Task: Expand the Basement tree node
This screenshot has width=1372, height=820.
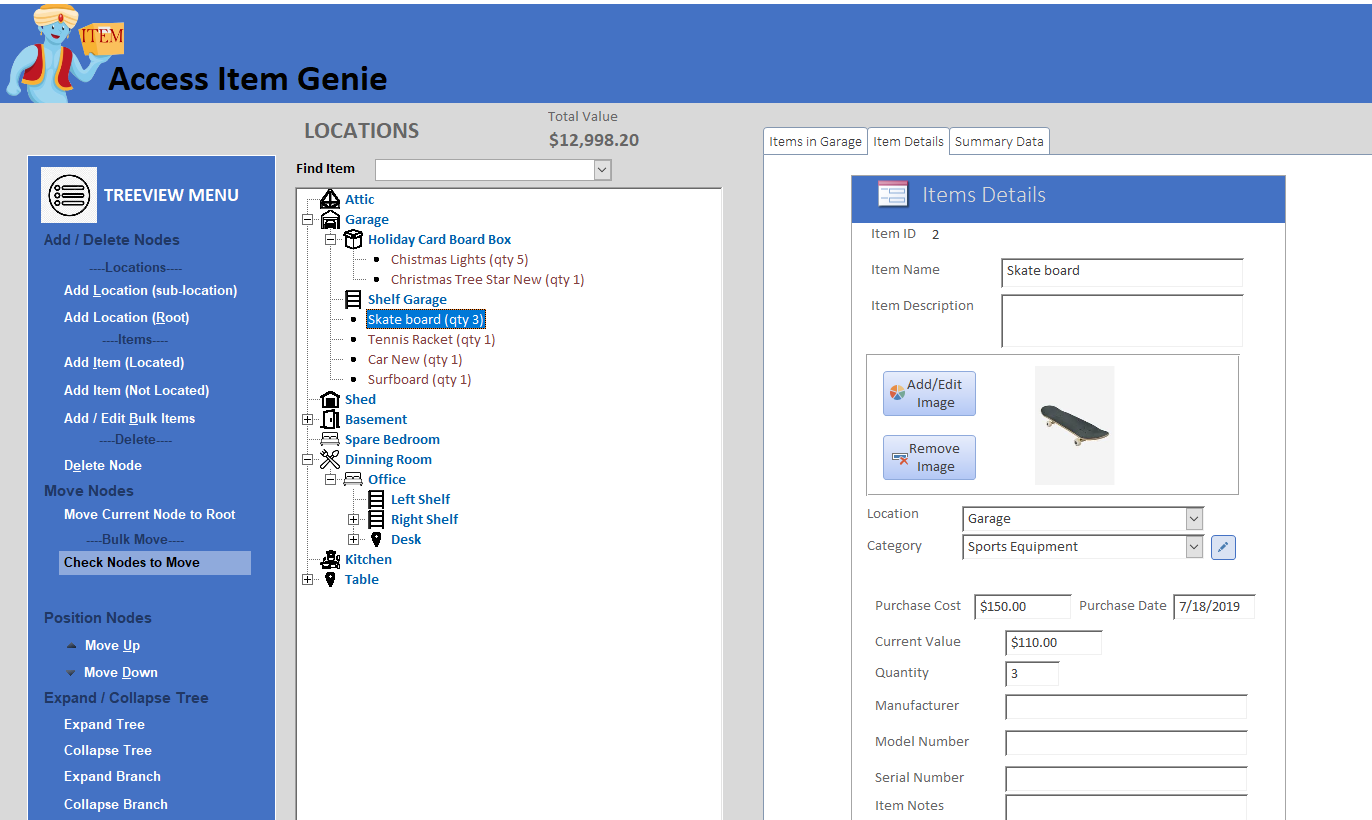Action: [308, 419]
